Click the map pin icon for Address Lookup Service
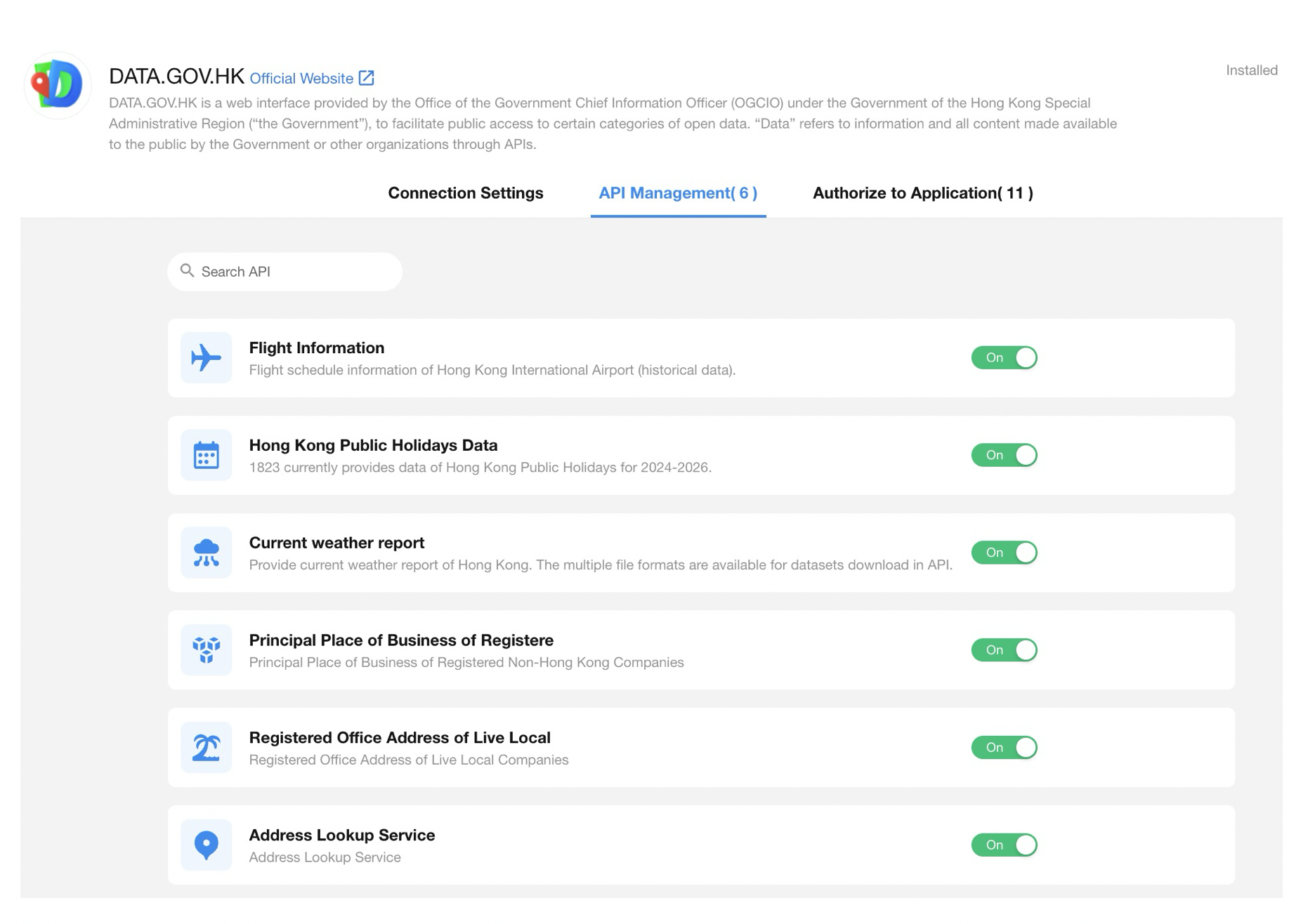This screenshot has height=924, width=1301. click(206, 845)
